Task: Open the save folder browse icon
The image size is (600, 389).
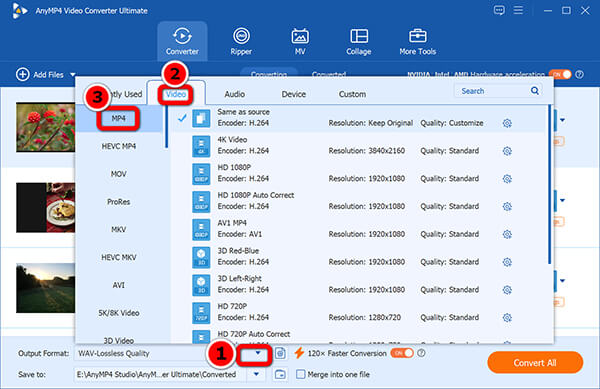Action: 280,374
